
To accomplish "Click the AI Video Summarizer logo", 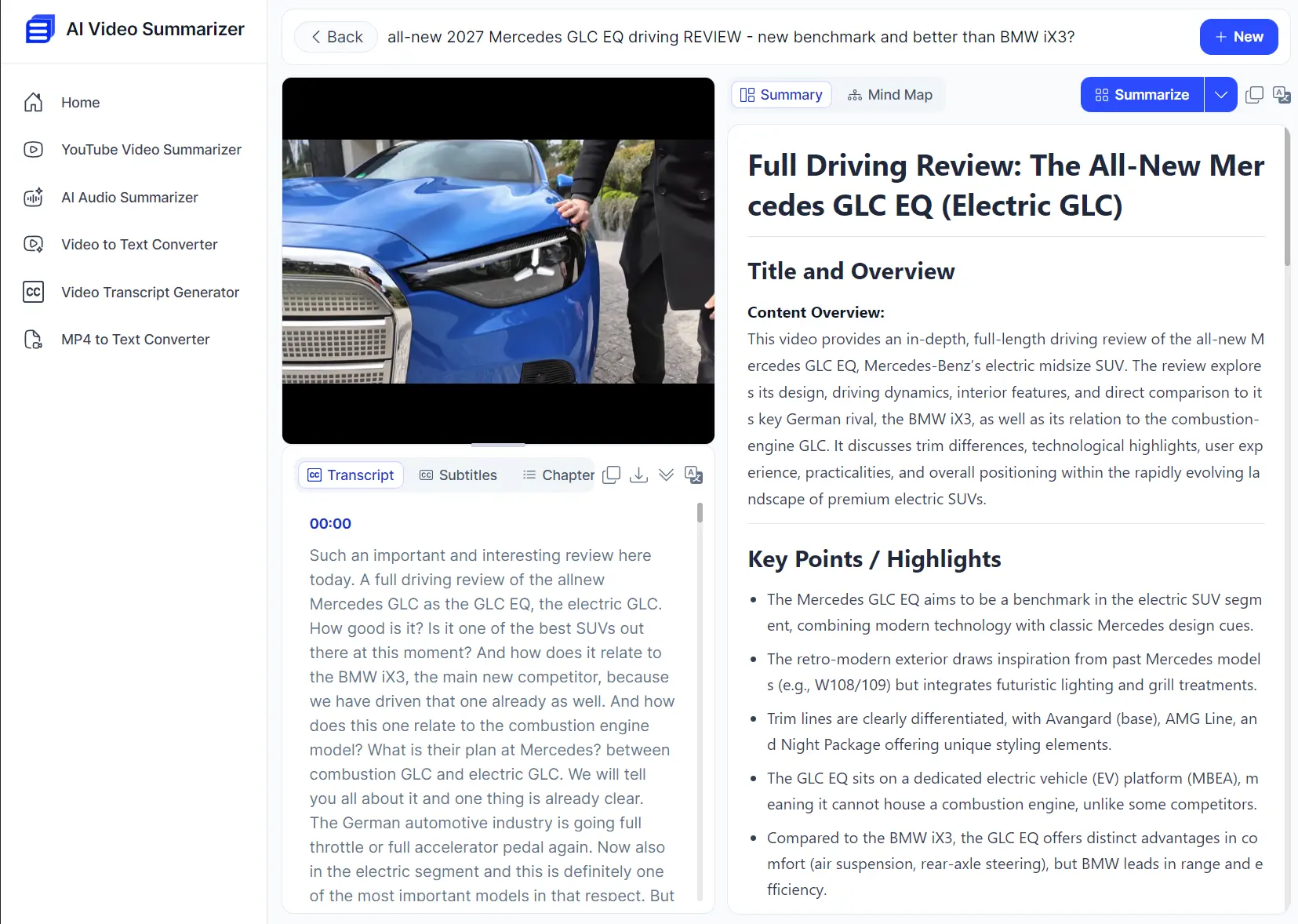I will coord(40,30).
